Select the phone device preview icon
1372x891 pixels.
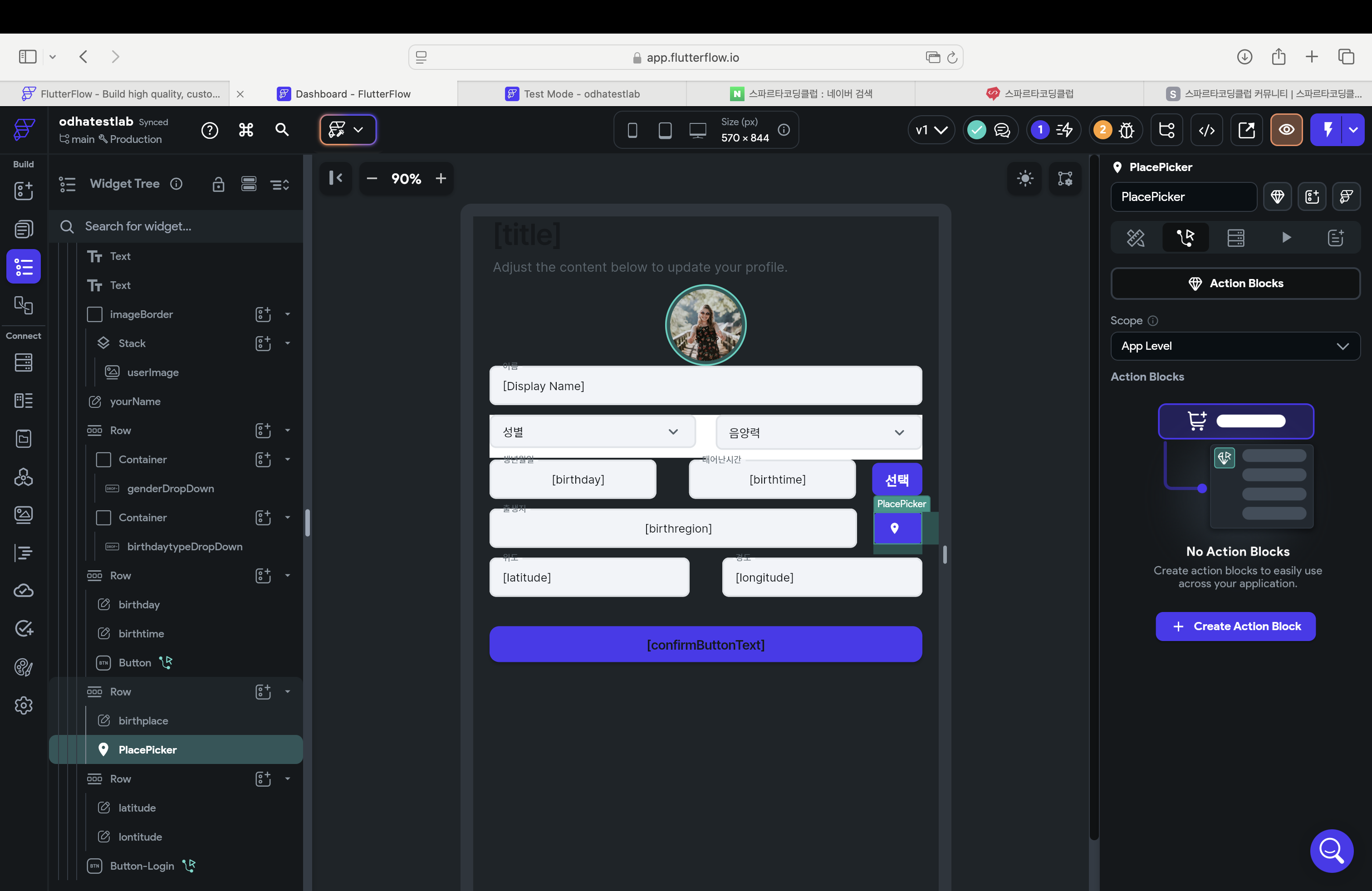coord(632,130)
